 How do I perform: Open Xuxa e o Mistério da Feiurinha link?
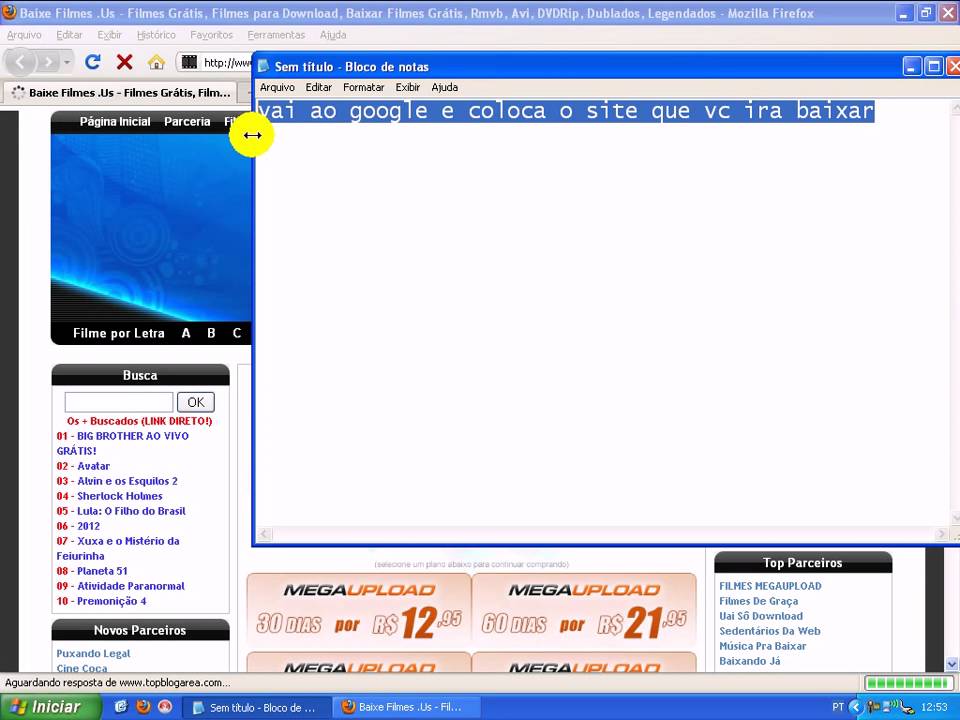click(x=118, y=549)
